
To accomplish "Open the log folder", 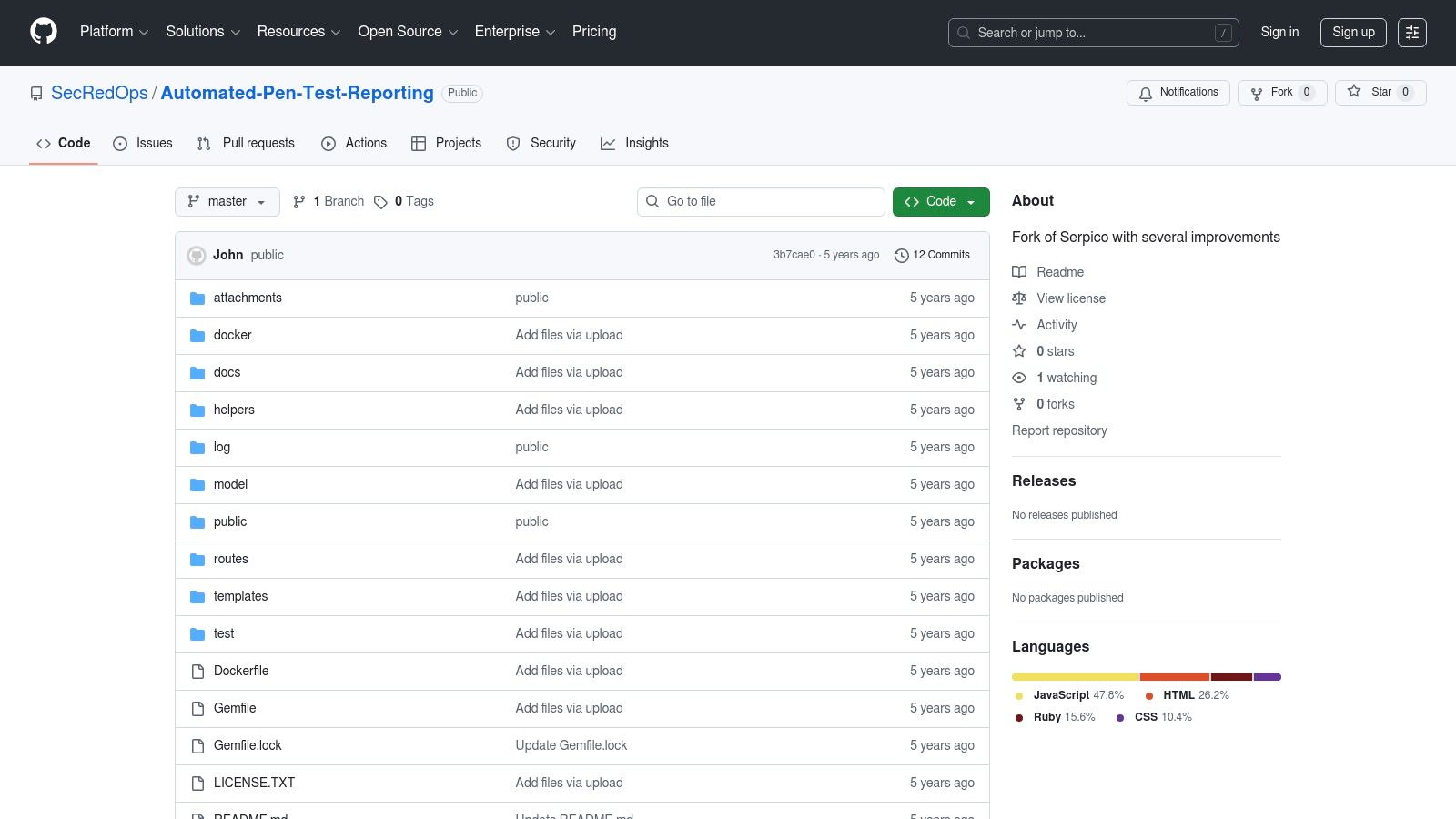I will click(x=222, y=448).
